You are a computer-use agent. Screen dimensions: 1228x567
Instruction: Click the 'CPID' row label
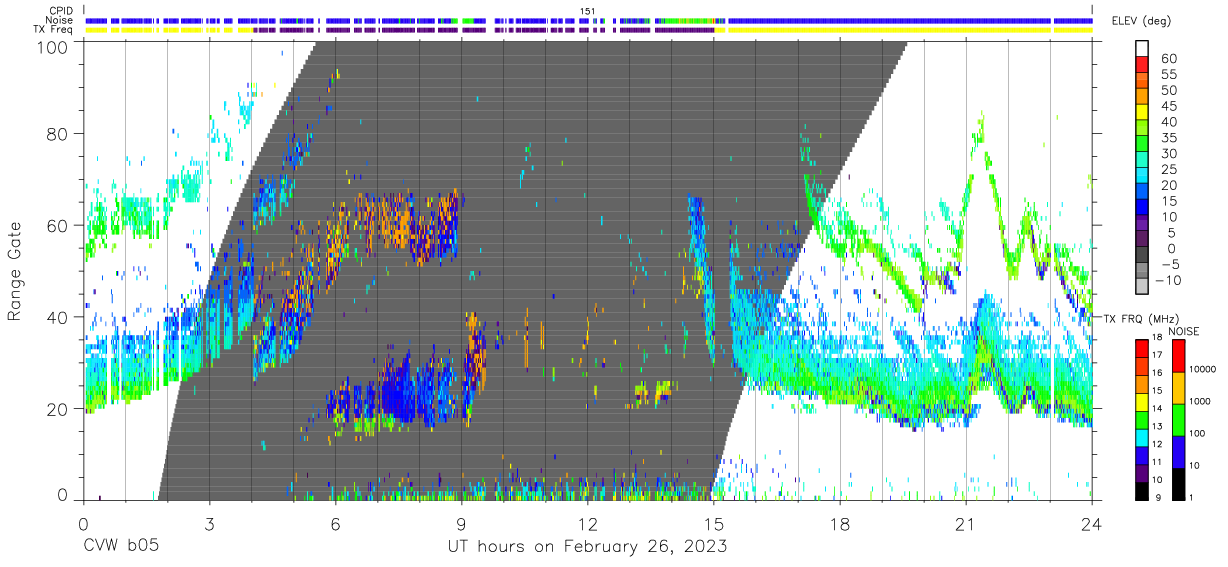click(x=62, y=12)
